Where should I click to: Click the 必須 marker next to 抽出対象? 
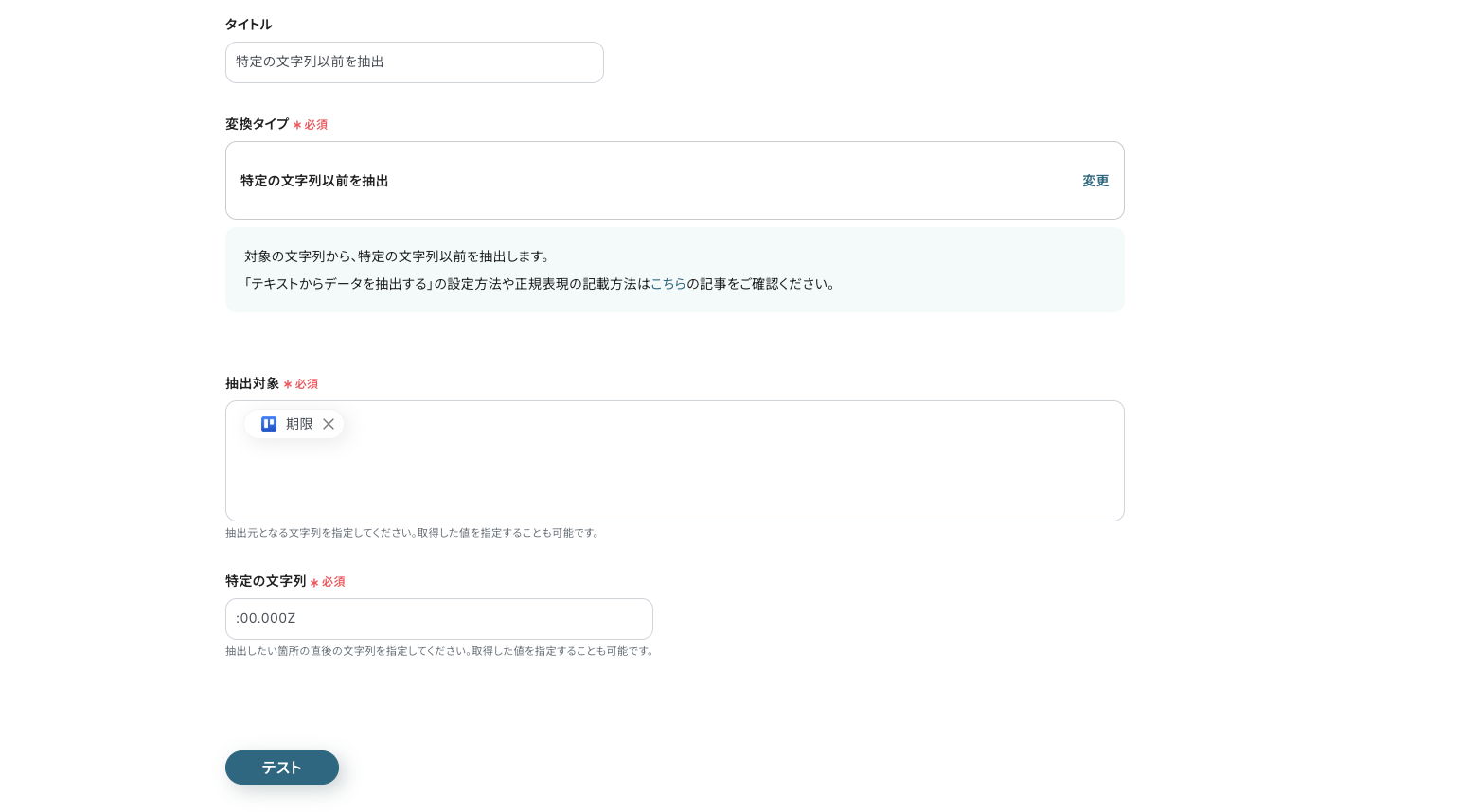[x=308, y=383]
